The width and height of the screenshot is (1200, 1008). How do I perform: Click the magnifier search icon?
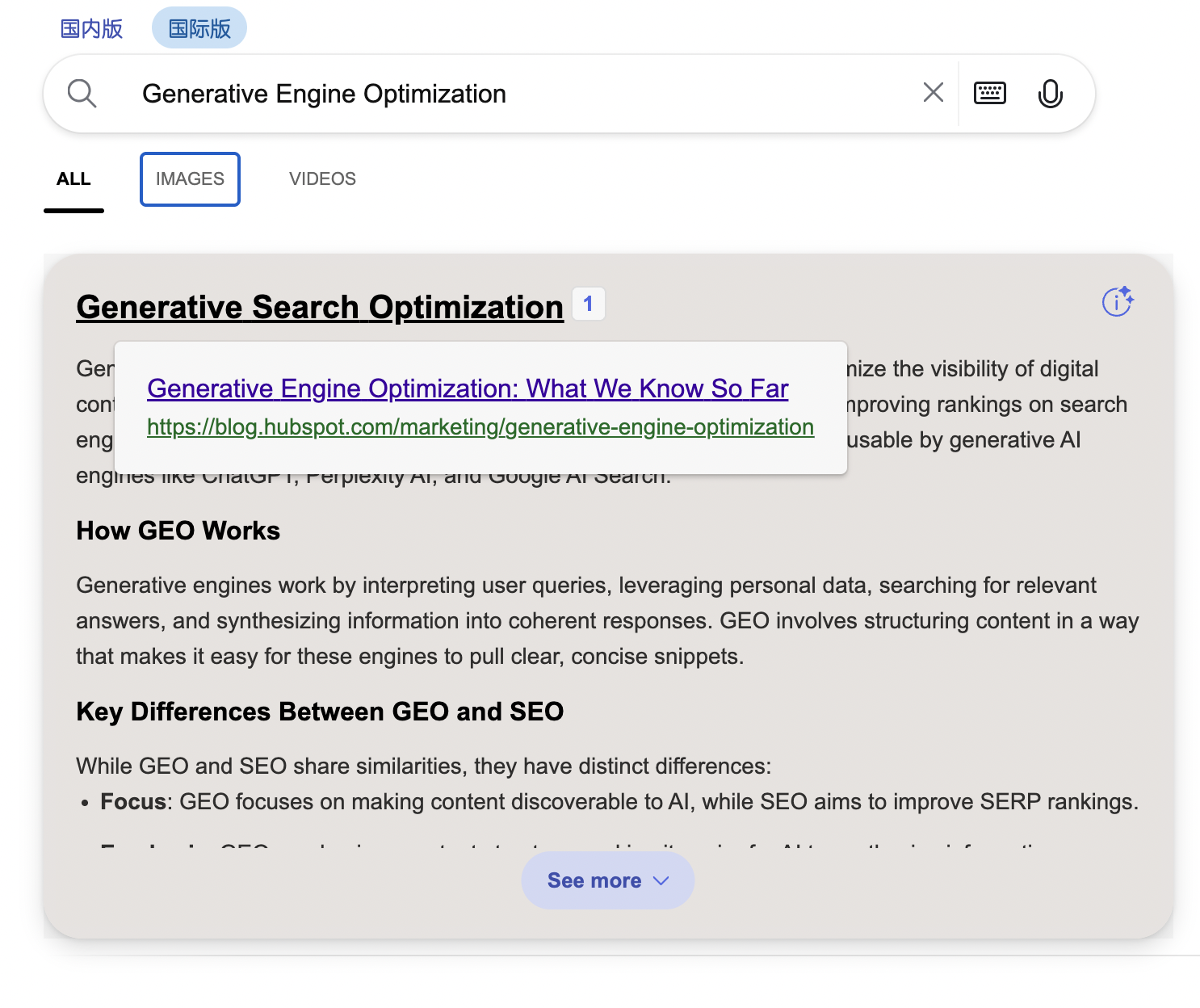click(x=82, y=94)
